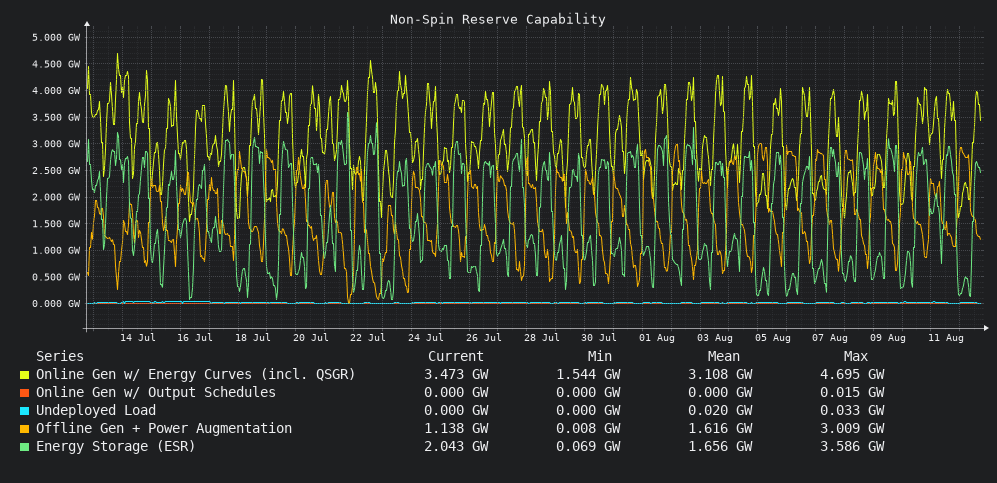Select the "Undeployed Load" legend label

(x=96, y=411)
